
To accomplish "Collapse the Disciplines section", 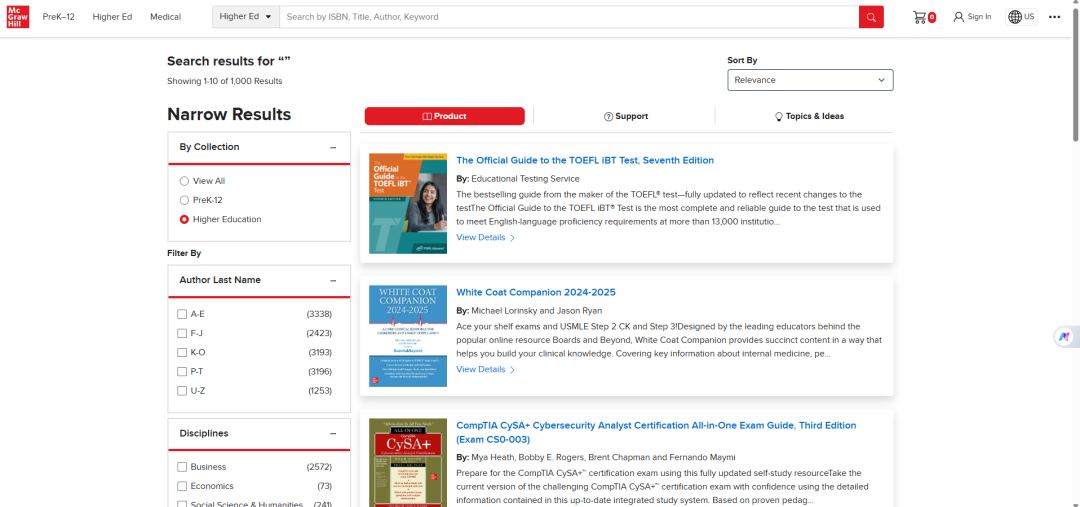I will 333,434.
